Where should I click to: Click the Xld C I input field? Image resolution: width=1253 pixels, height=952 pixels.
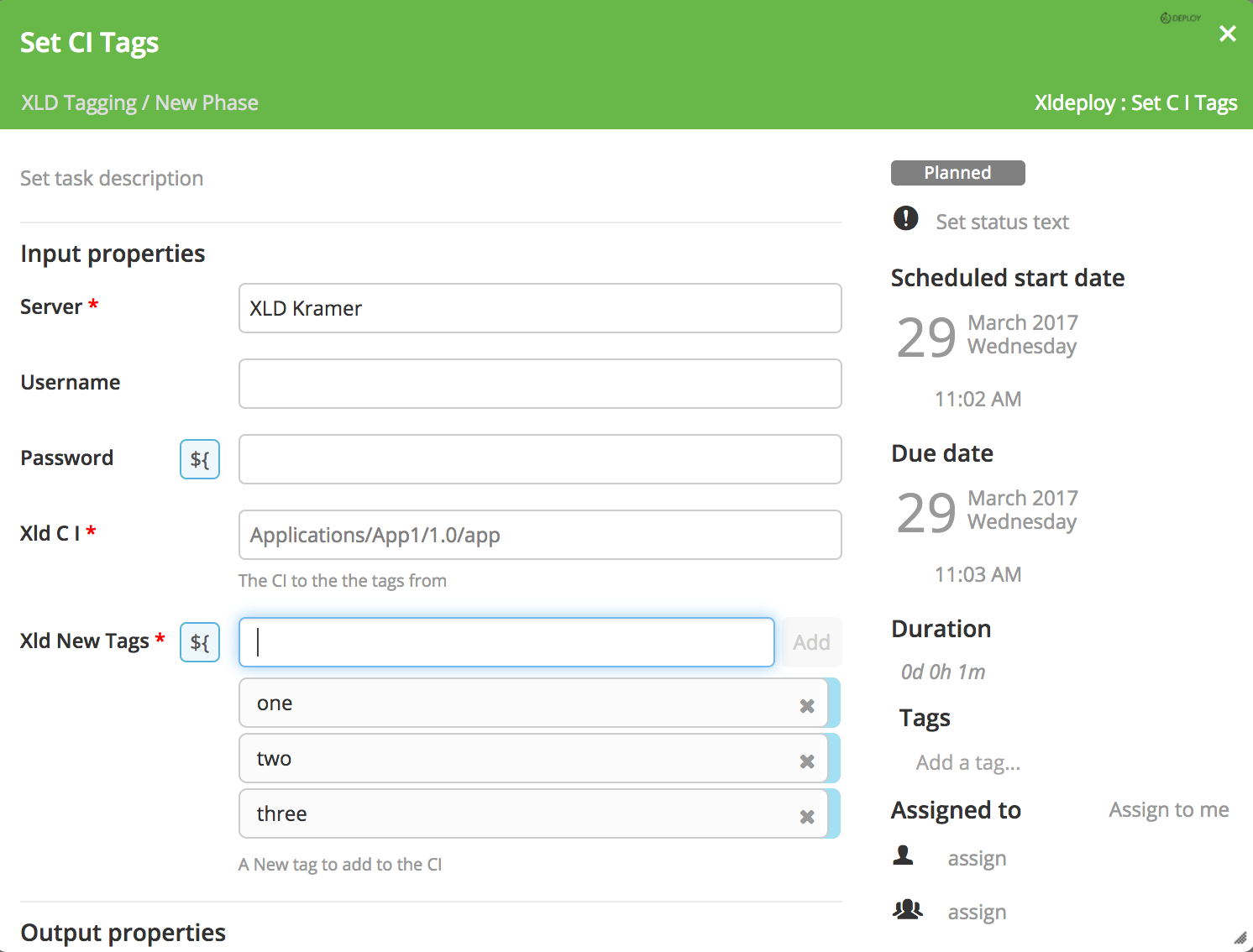pos(540,535)
